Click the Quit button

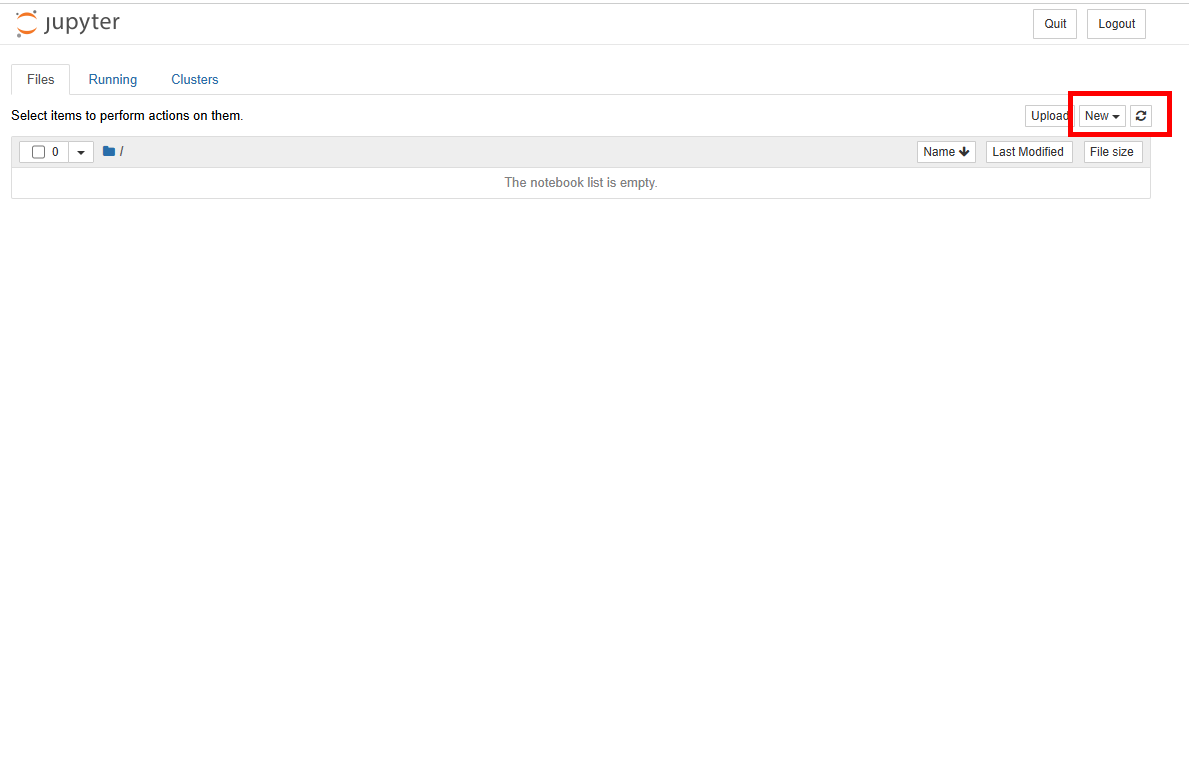[x=1055, y=24]
